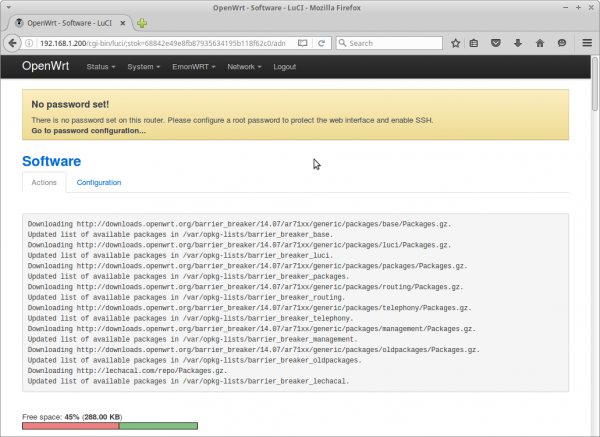Click the site information icon in address bar
The image size is (600, 437).
29,43
